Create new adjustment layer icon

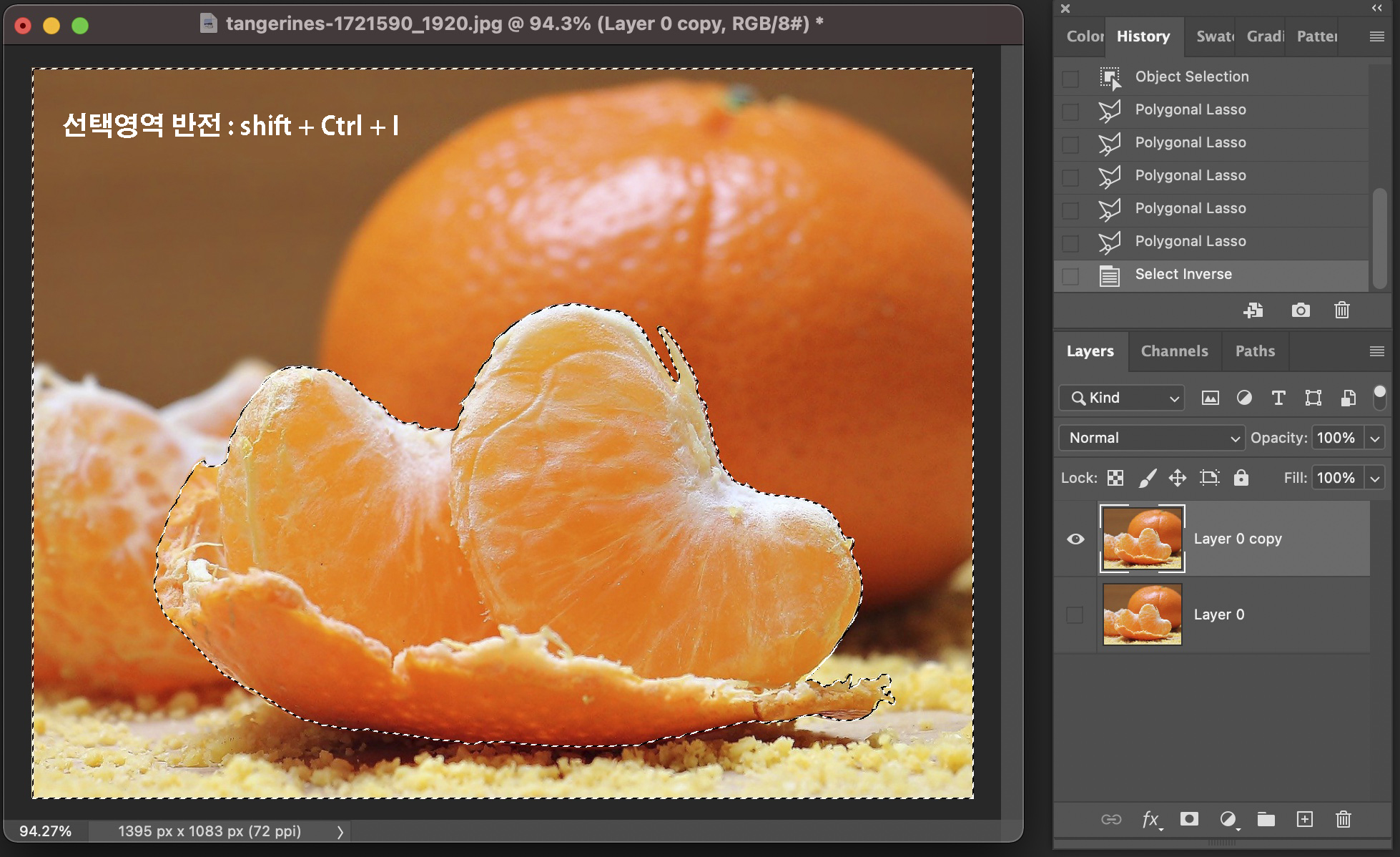[x=1228, y=819]
